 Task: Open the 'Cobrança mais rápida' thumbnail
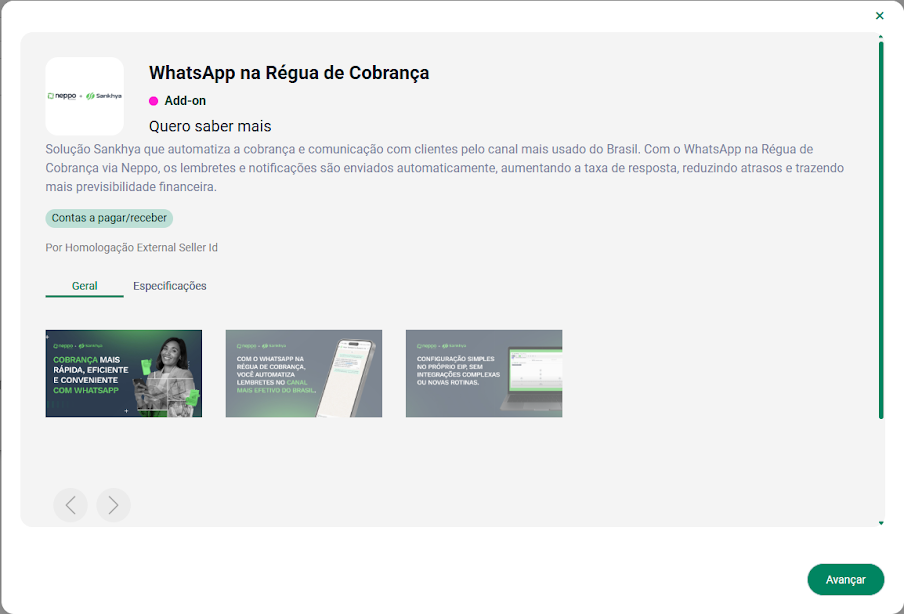click(x=123, y=374)
